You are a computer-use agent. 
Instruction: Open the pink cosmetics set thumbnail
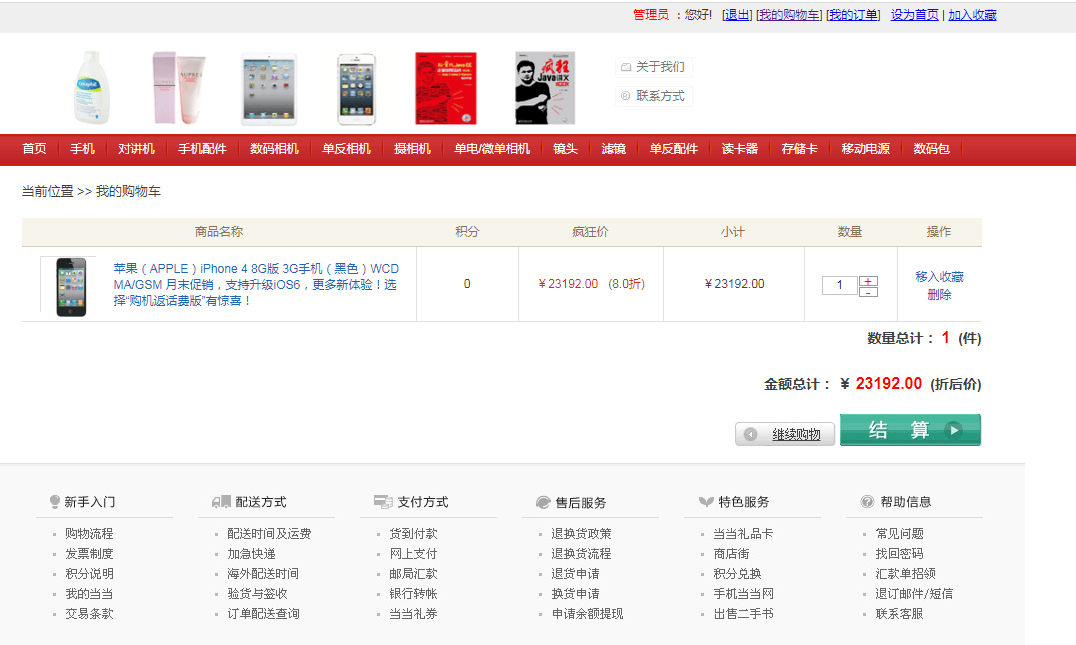click(x=178, y=87)
